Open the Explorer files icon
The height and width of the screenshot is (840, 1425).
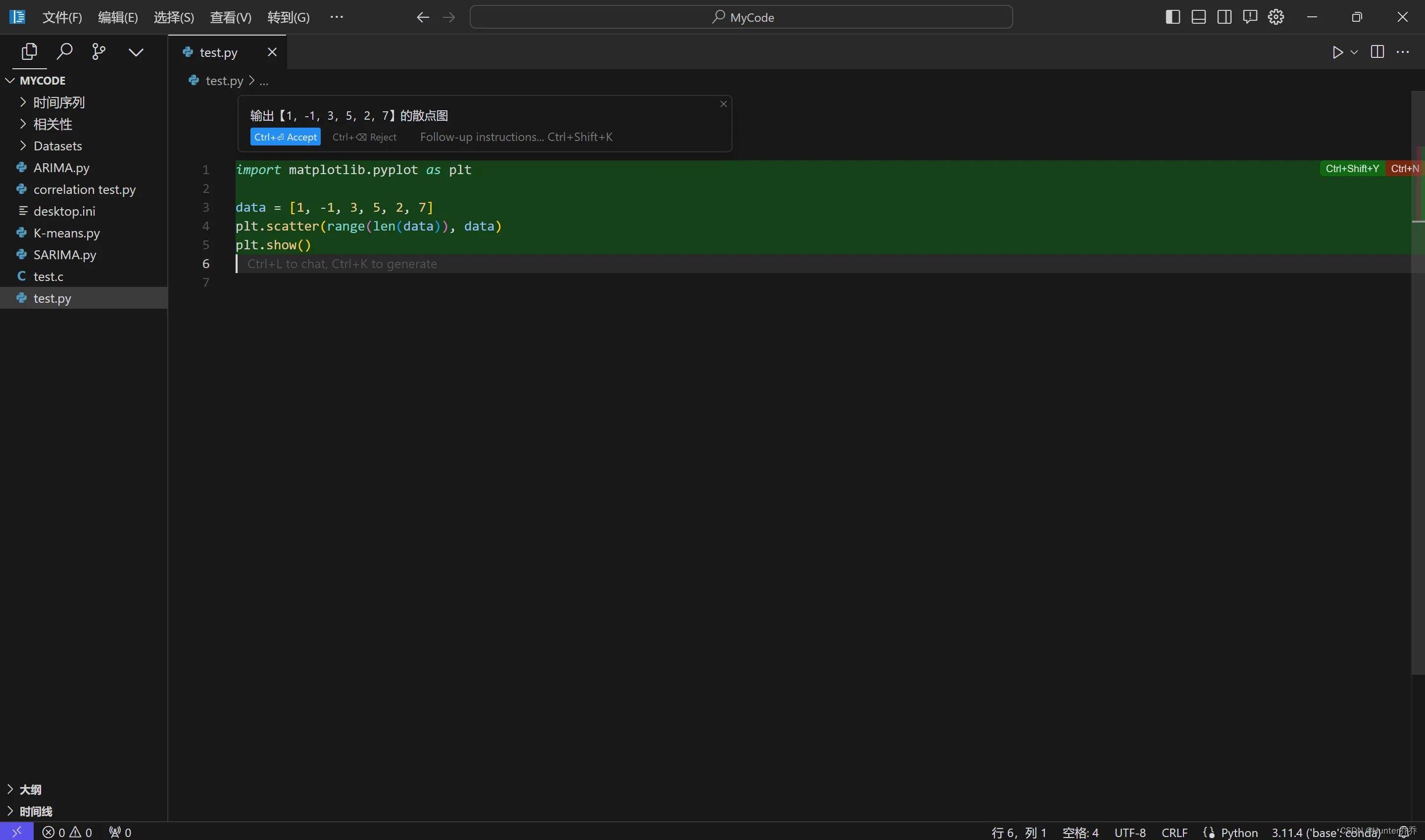click(29, 52)
